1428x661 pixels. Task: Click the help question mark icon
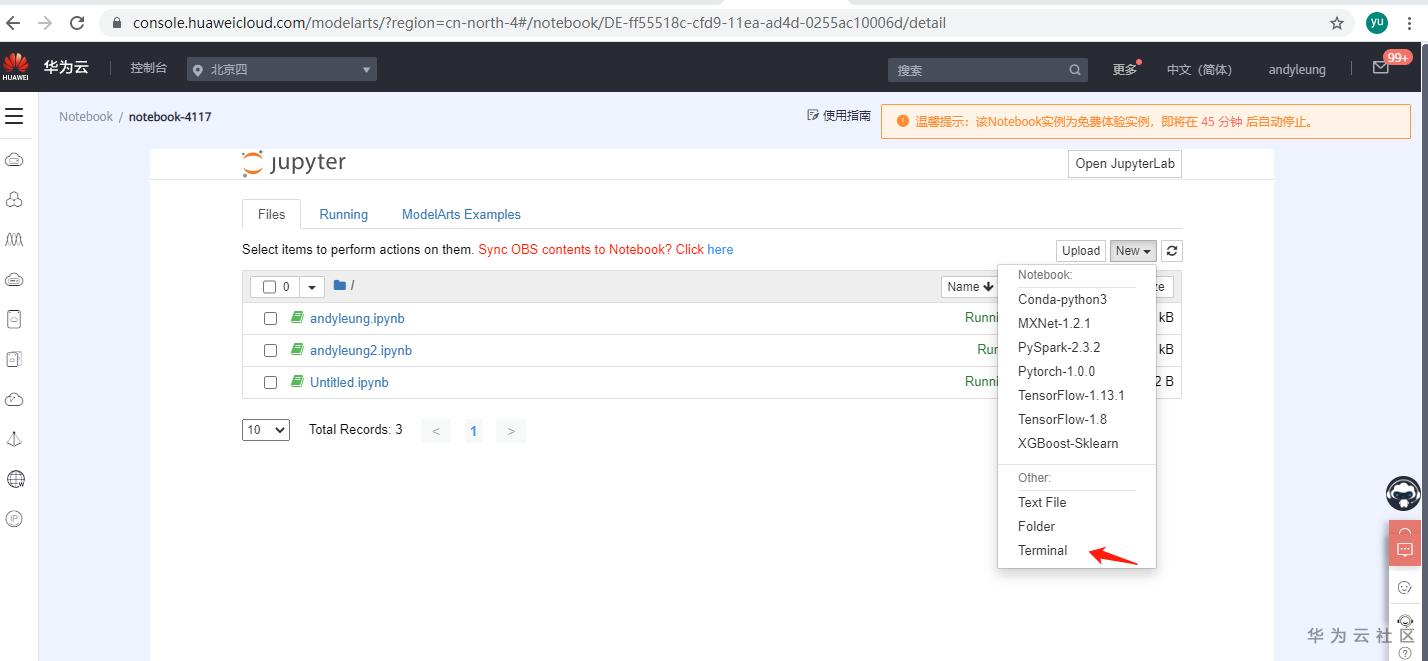[x=1405, y=653]
